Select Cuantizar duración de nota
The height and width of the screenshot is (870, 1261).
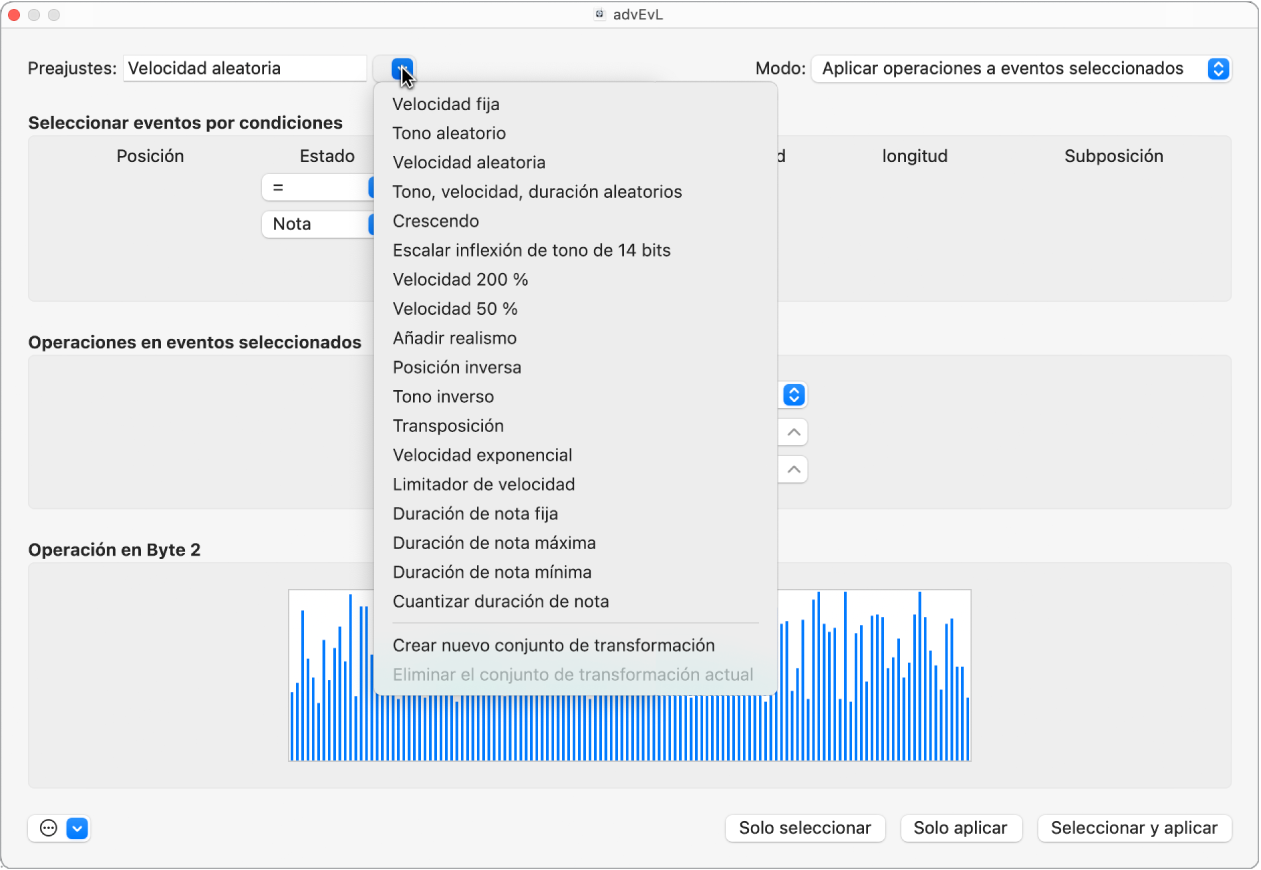pos(501,601)
